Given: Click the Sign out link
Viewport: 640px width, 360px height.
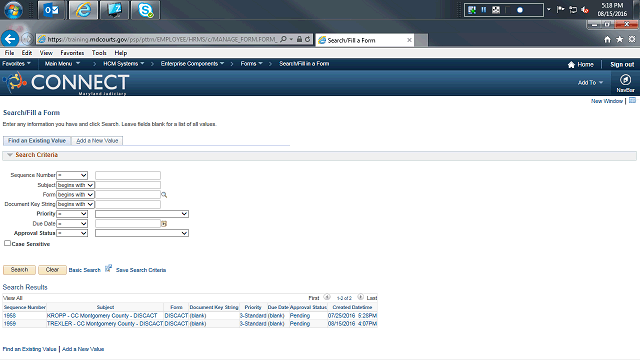Looking at the screenshot, I should pyautogui.click(x=622, y=64).
